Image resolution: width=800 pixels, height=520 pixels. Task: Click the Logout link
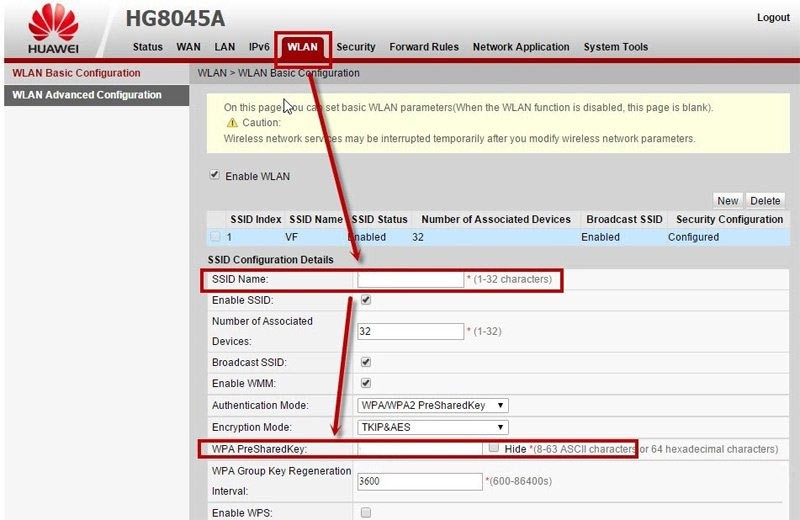point(773,18)
